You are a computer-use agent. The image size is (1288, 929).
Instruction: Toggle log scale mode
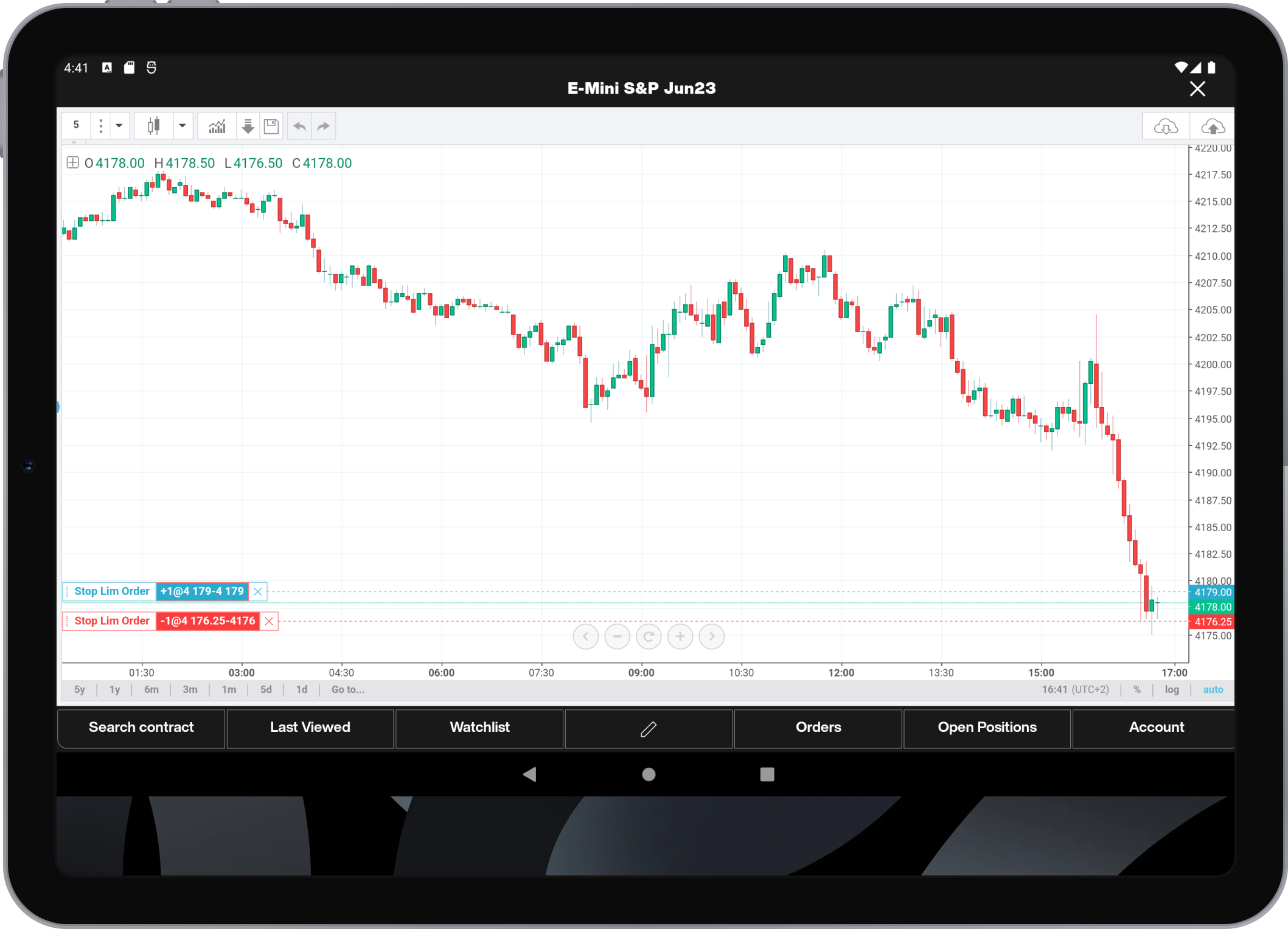1172,690
